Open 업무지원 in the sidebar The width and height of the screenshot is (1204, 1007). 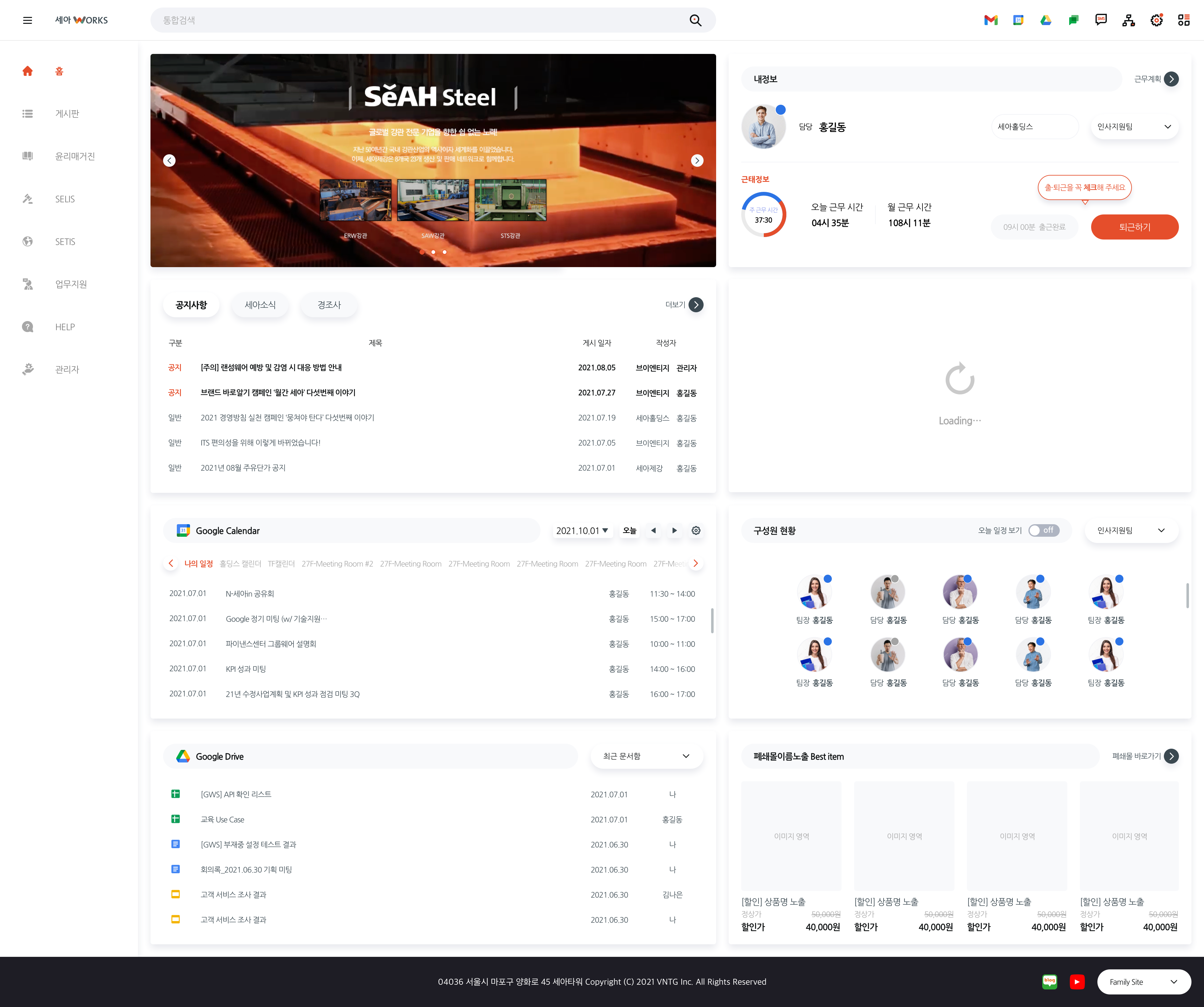71,284
